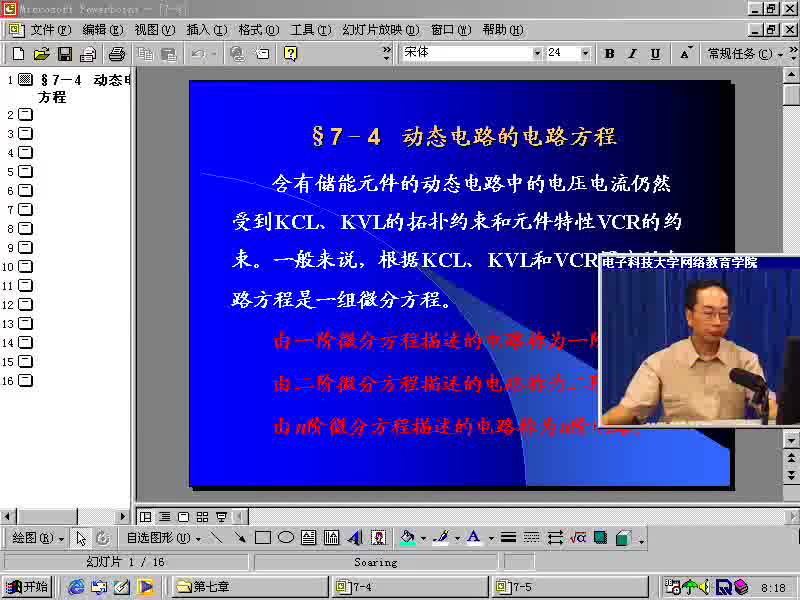Expand more standard toolbar buttons chevron
This screenshot has width=800, height=600.
[x=387, y=53]
